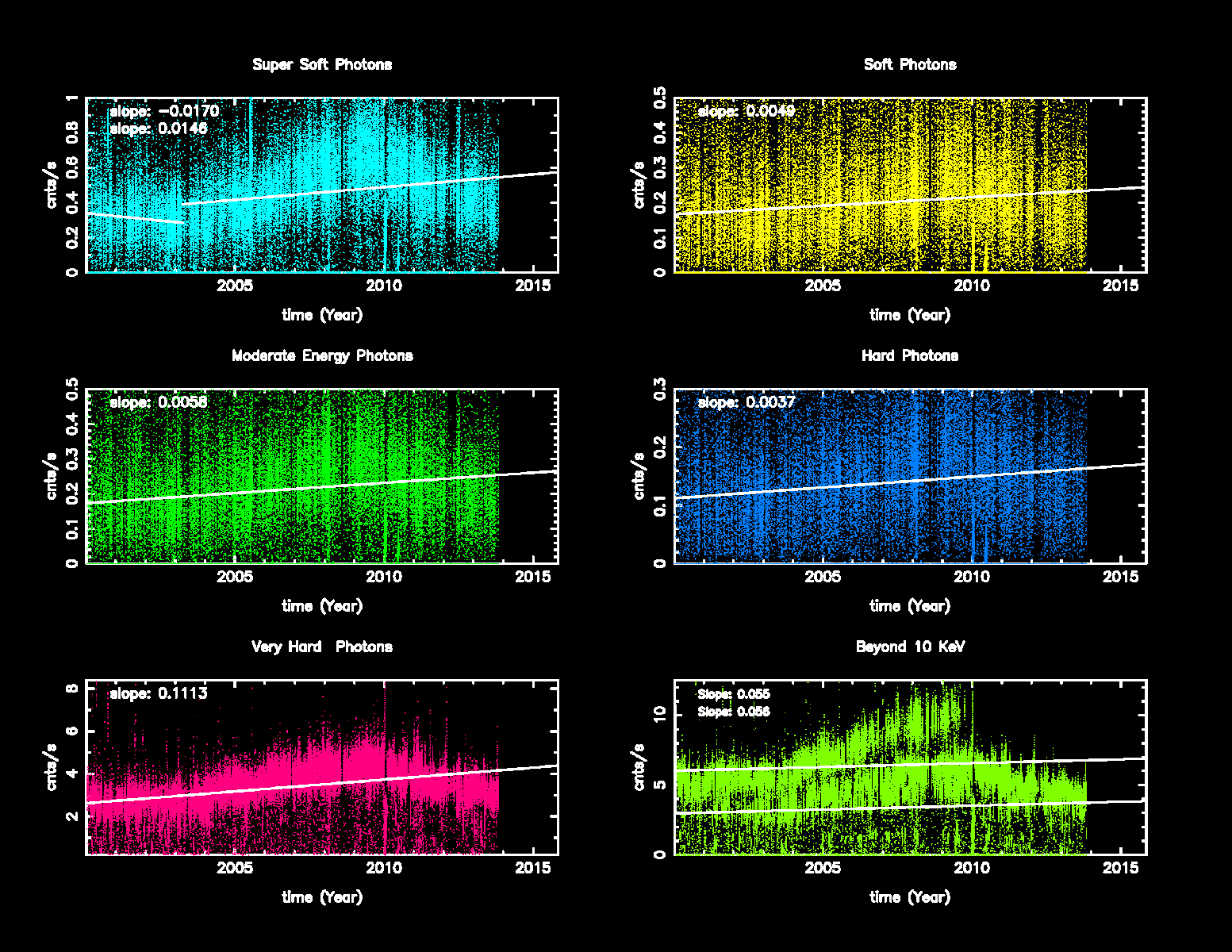Click 2015 tick label under Soft Photons plot
The height and width of the screenshot is (952, 1232).
[x=1121, y=286]
